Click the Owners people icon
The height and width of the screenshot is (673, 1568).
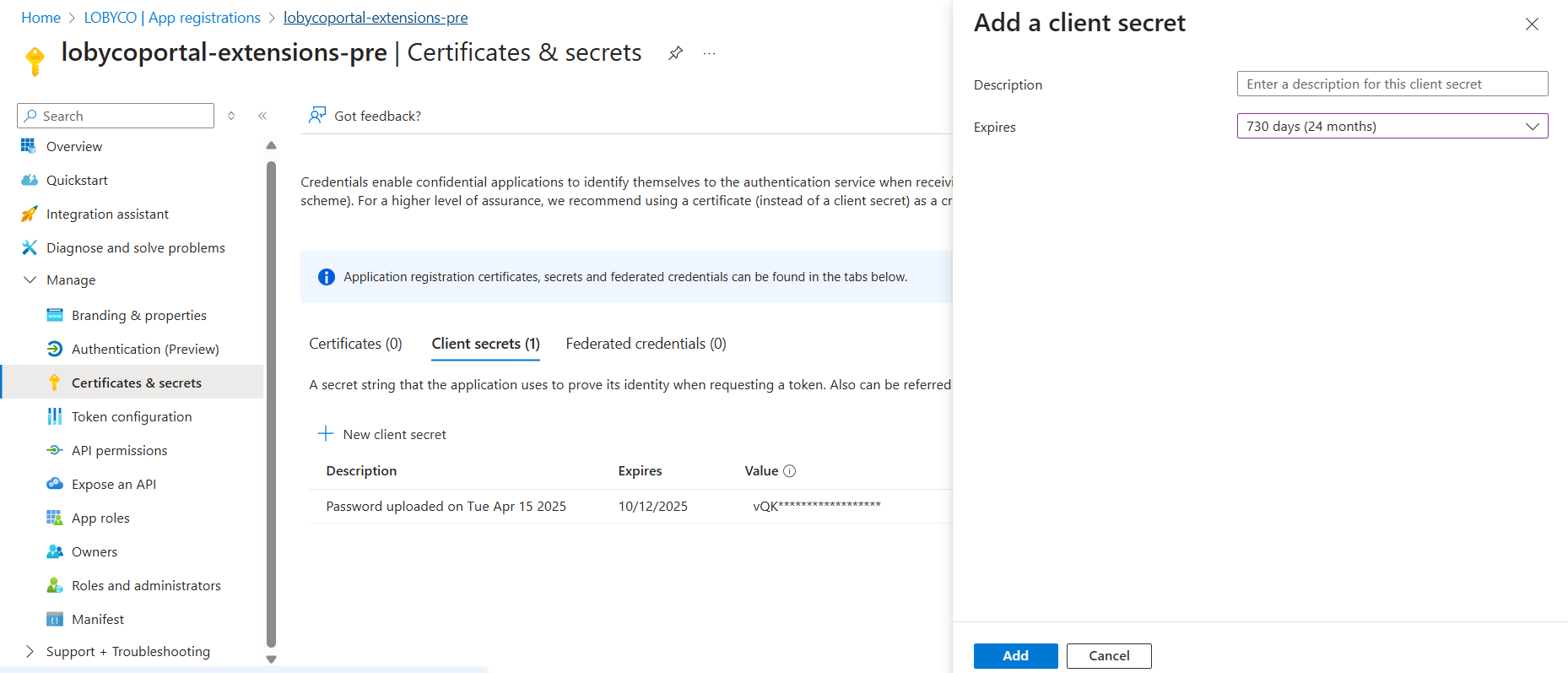pyautogui.click(x=55, y=551)
